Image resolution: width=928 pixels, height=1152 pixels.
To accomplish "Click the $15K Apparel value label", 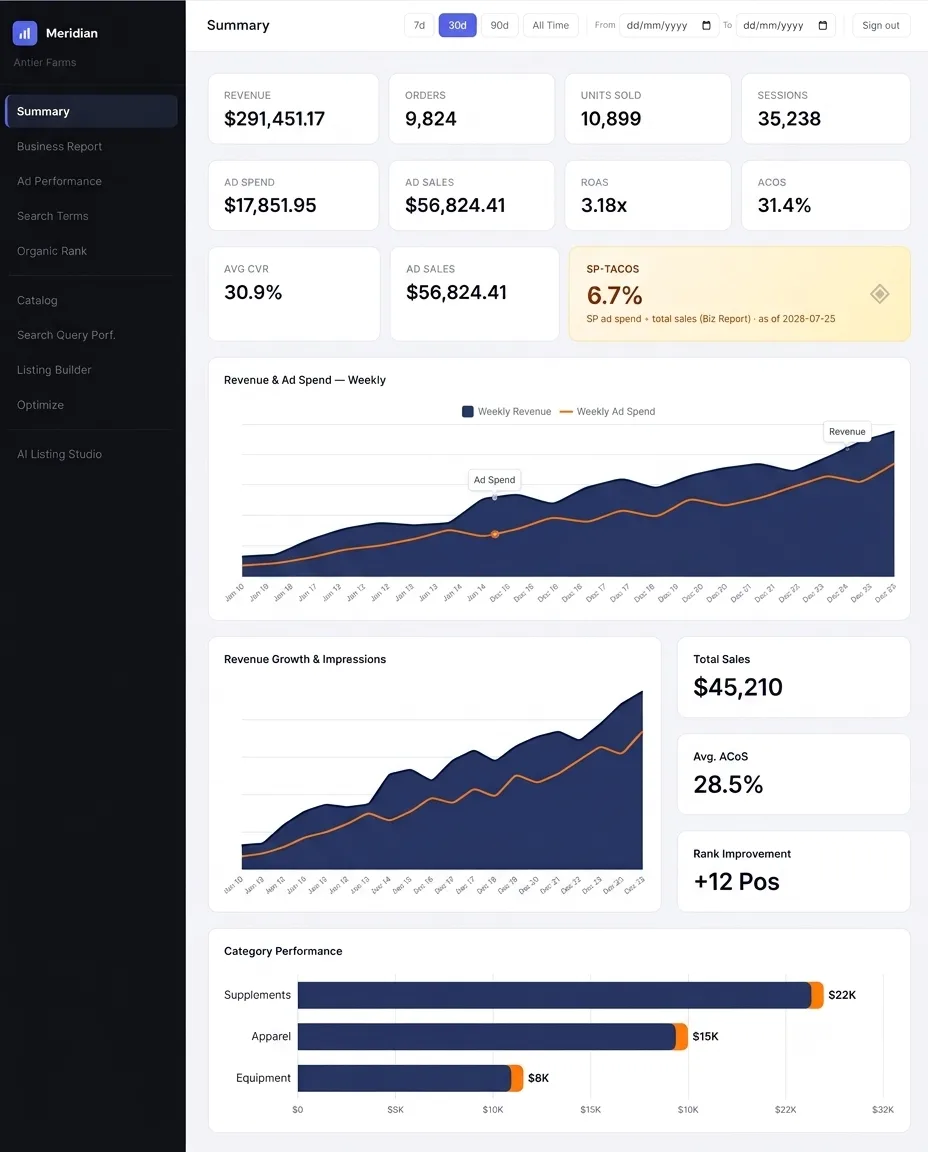I will (x=705, y=1037).
